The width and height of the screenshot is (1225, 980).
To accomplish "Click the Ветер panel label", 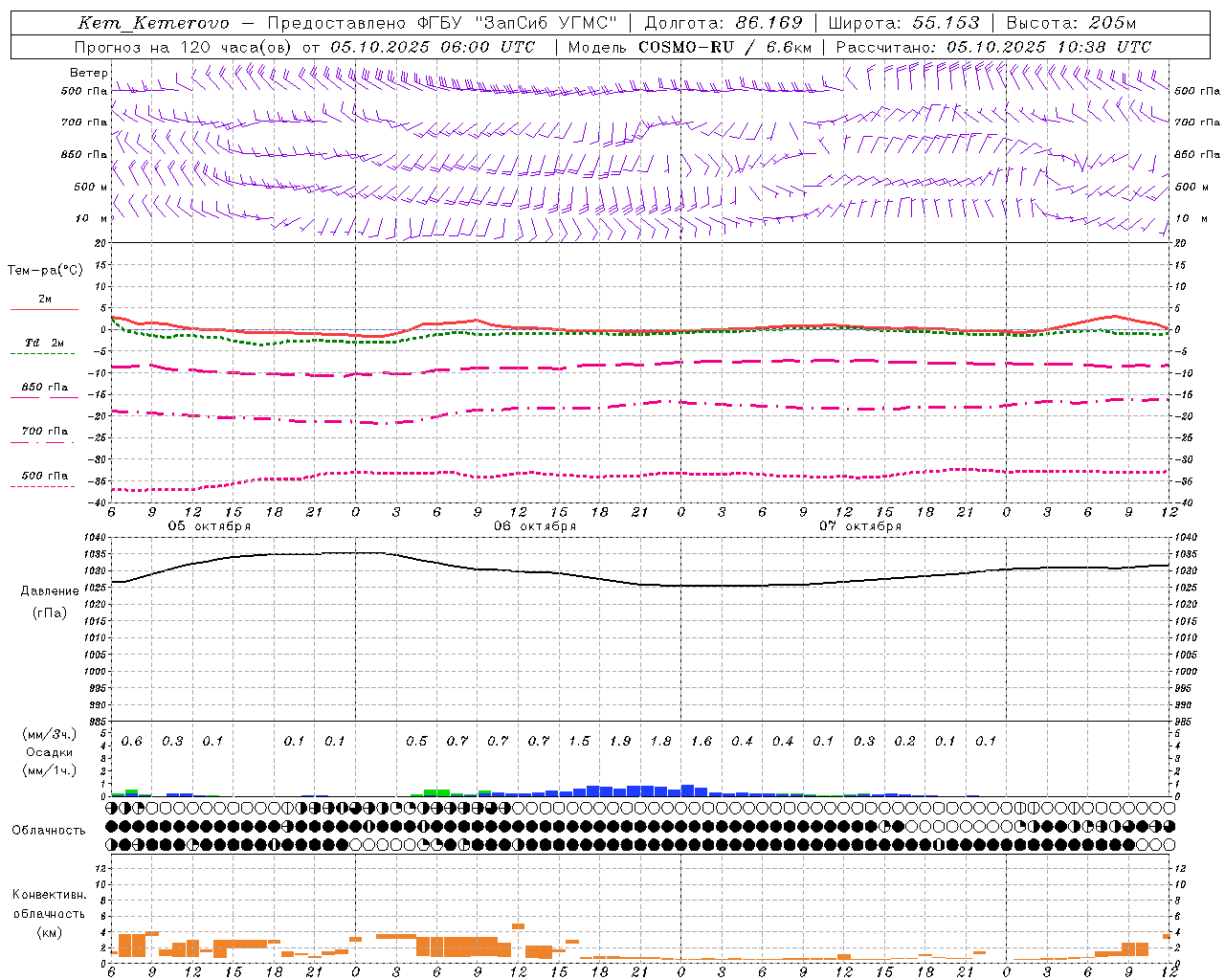I will tap(88, 73).
